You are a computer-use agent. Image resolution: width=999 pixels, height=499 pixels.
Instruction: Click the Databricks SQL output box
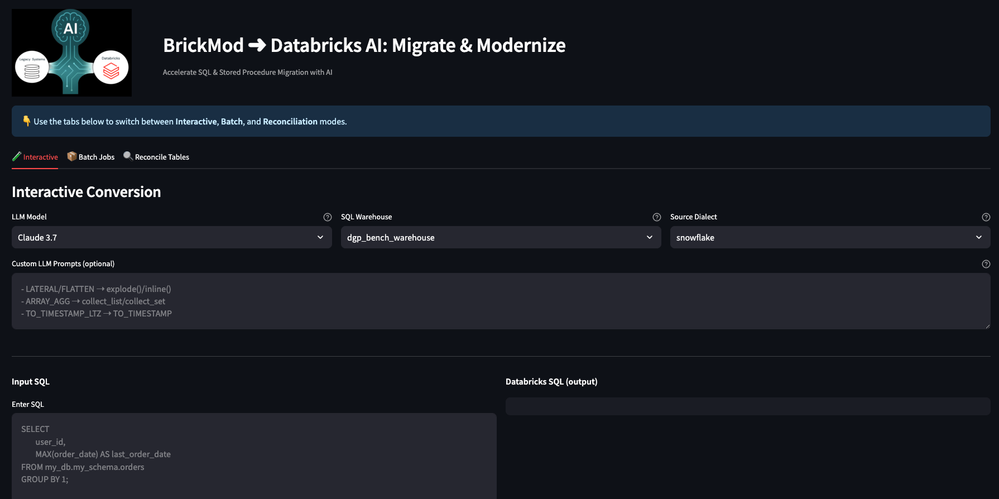[747, 406]
